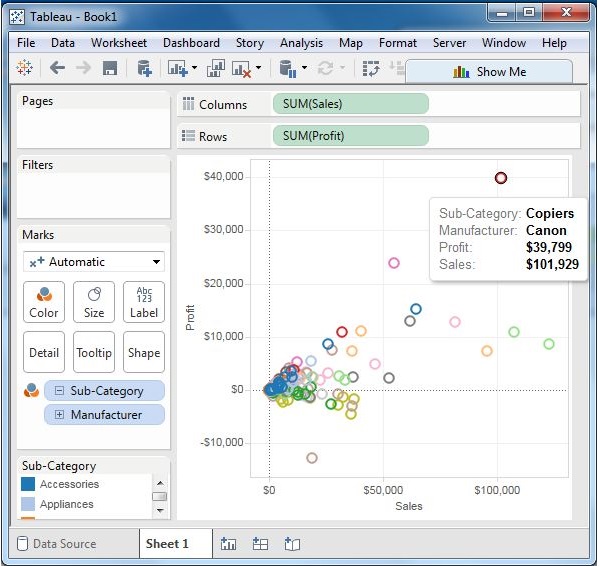Click the Add new data source icon

(144, 69)
